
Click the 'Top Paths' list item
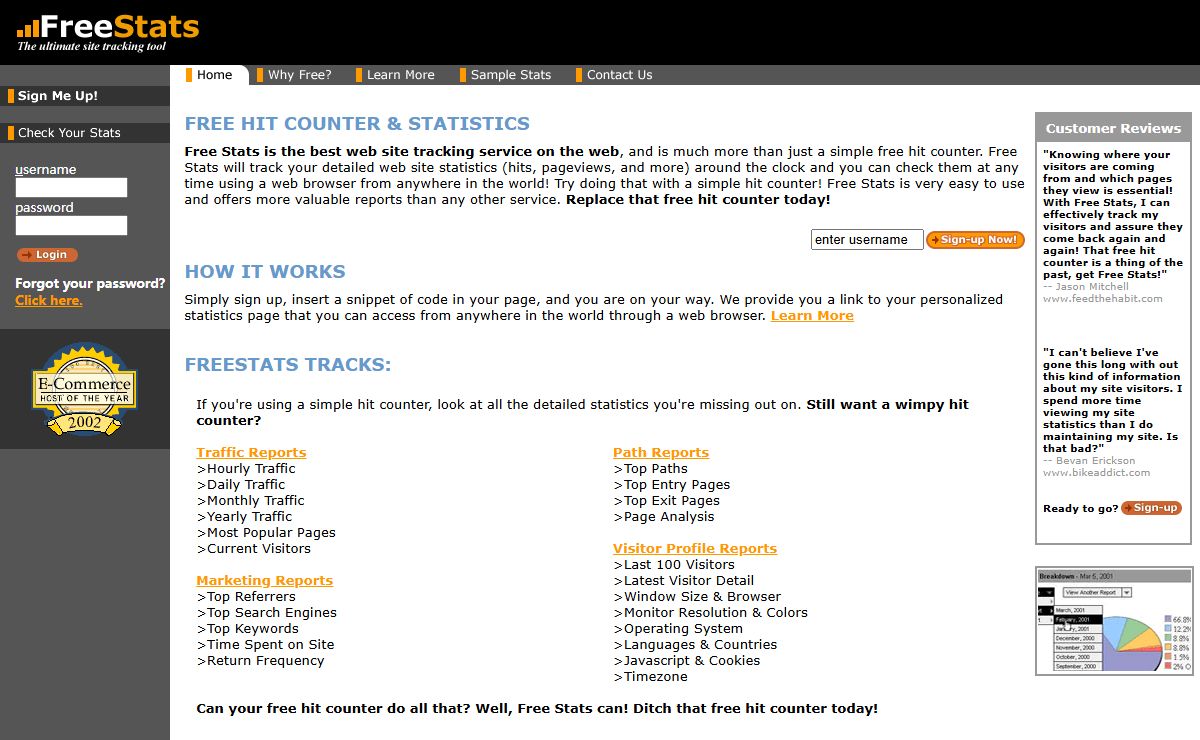pyautogui.click(x=651, y=469)
